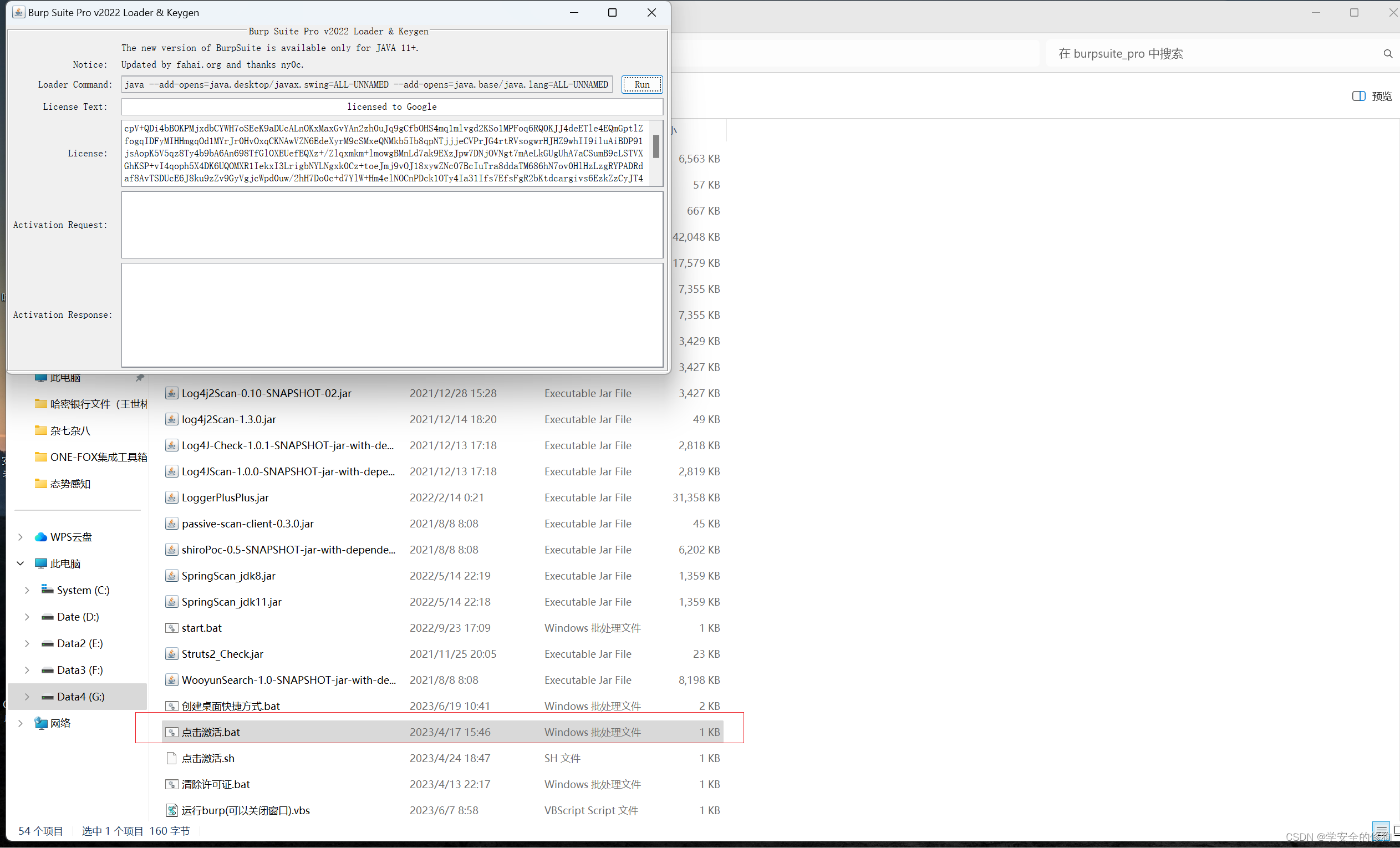Image resolution: width=1400 pixels, height=848 pixels.
Task: Click the pin icon beside 此电脑 quick access
Action: coord(139,377)
